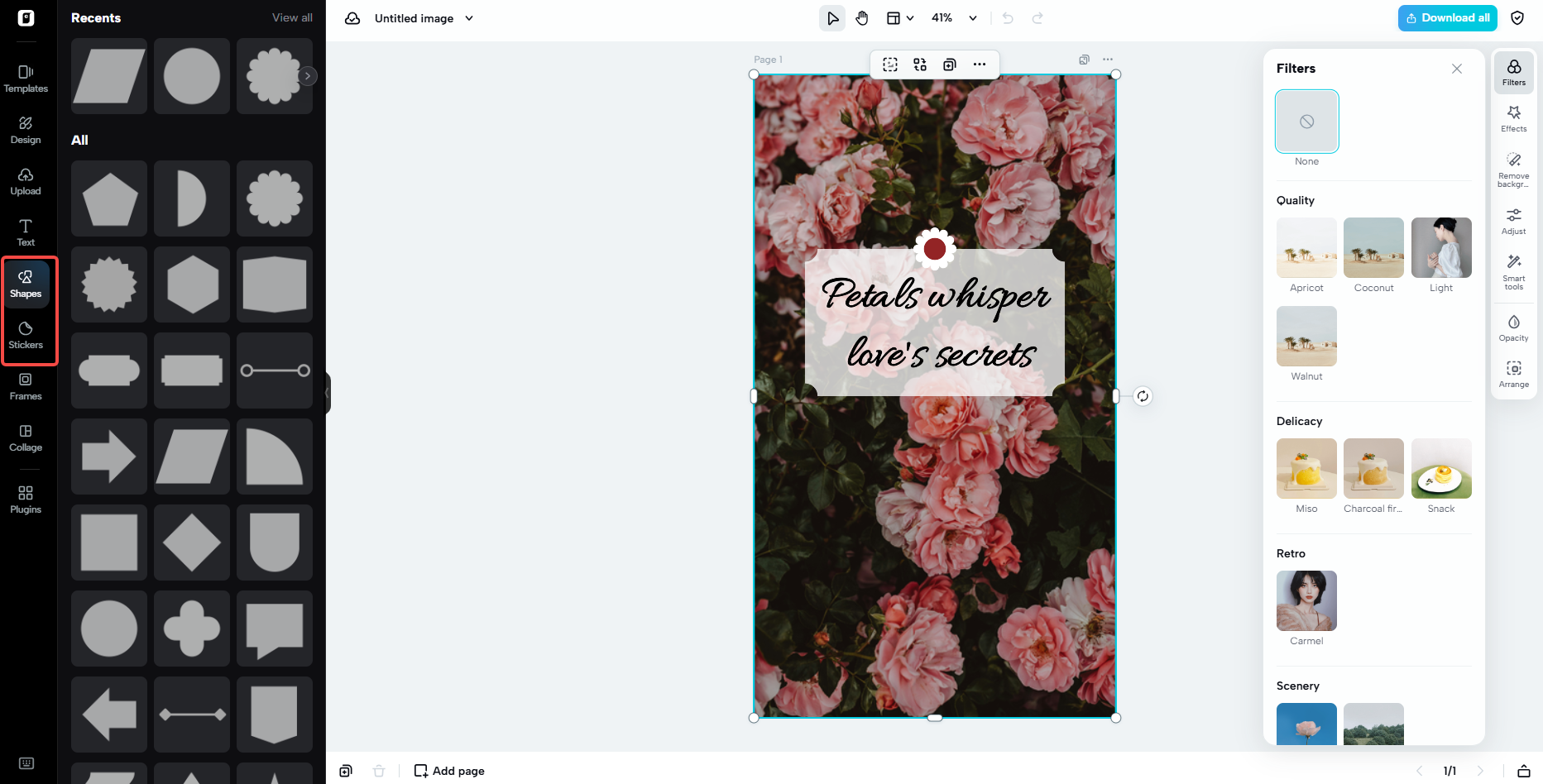
Task: Open the Arrange tool
Action: pos(1514,375)
